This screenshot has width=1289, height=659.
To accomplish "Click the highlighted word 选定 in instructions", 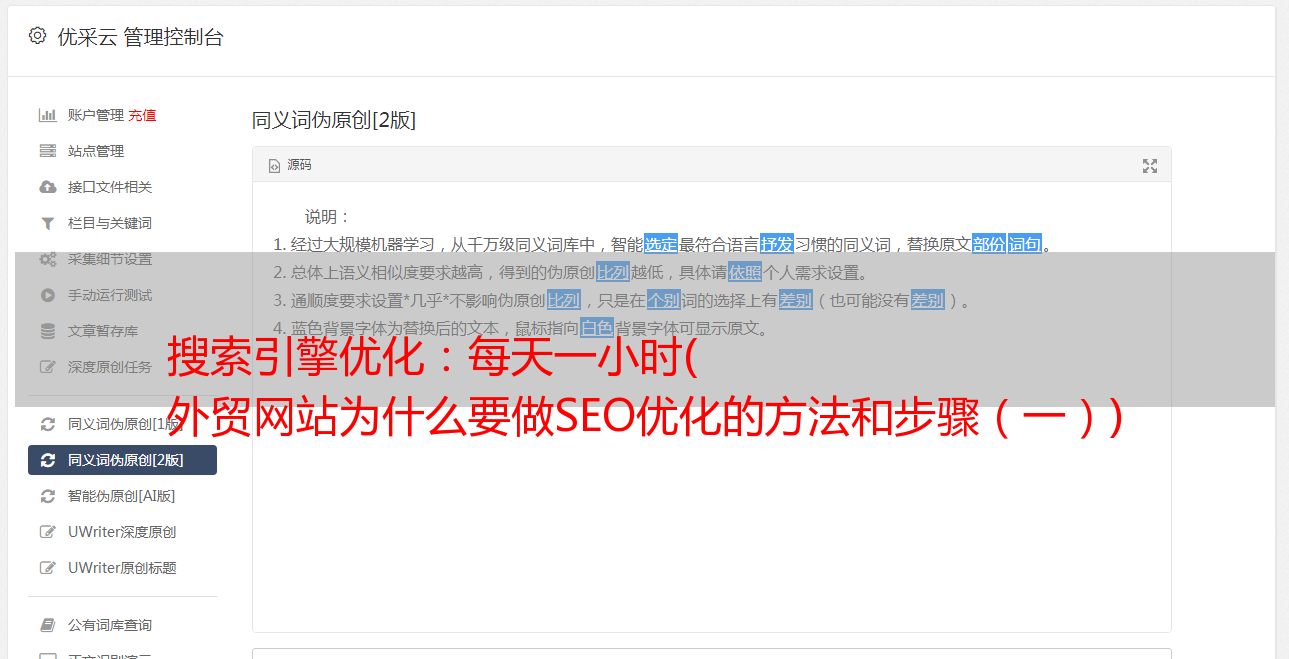I will [x=660, y=244].
